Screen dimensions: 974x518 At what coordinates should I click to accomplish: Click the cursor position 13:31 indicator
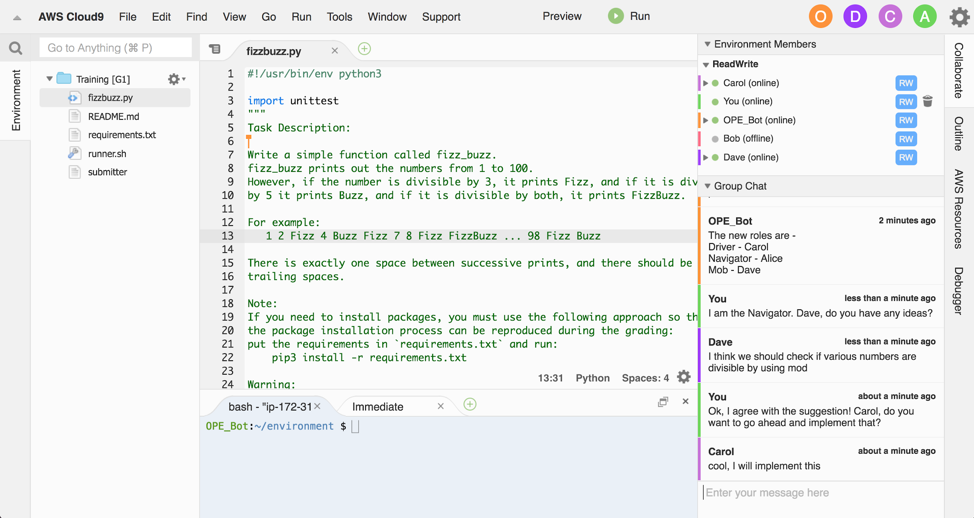pos(550,378)
